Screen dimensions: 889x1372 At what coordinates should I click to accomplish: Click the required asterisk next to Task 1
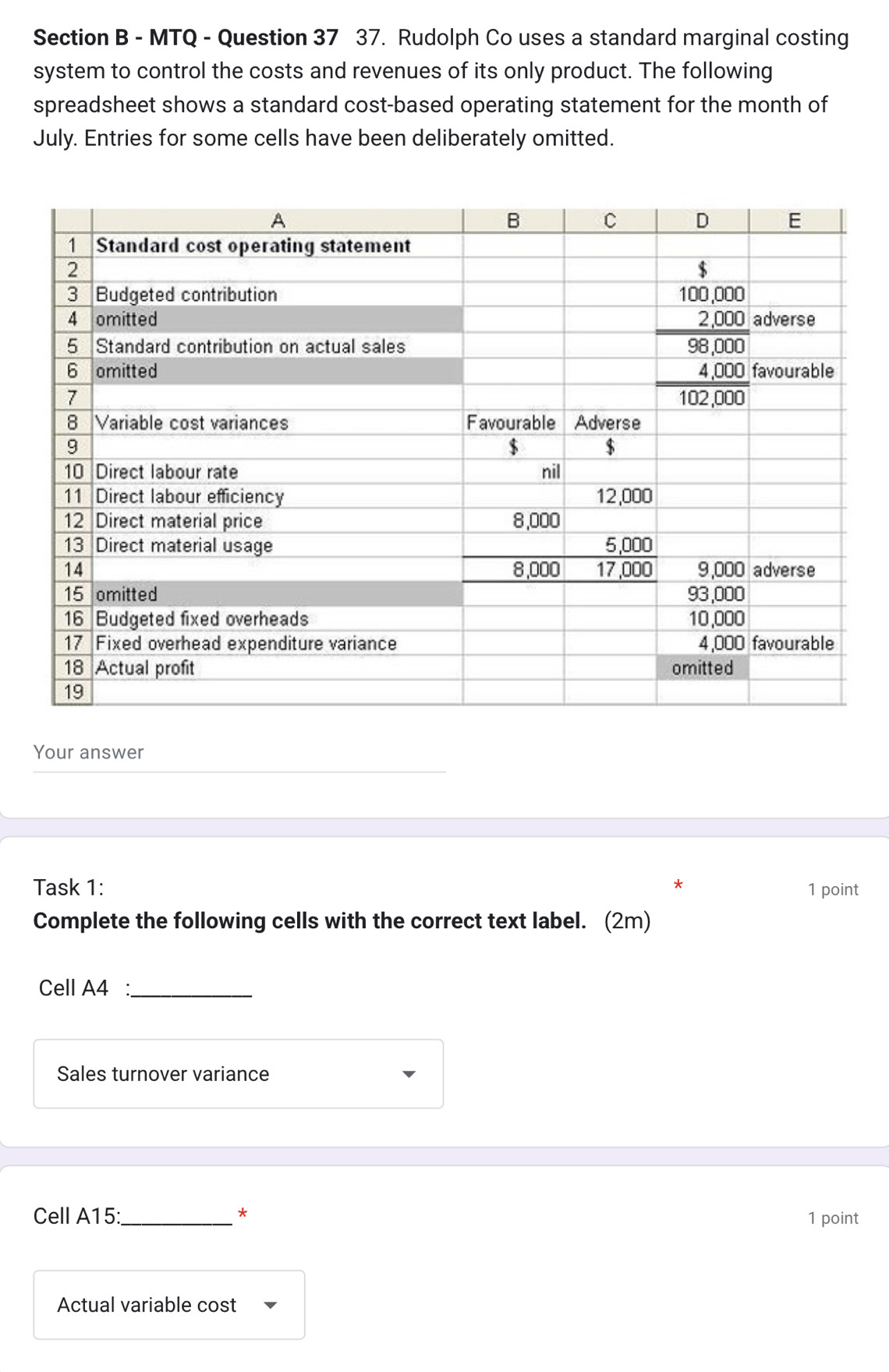pyautogui.click(x=678, y=885)
